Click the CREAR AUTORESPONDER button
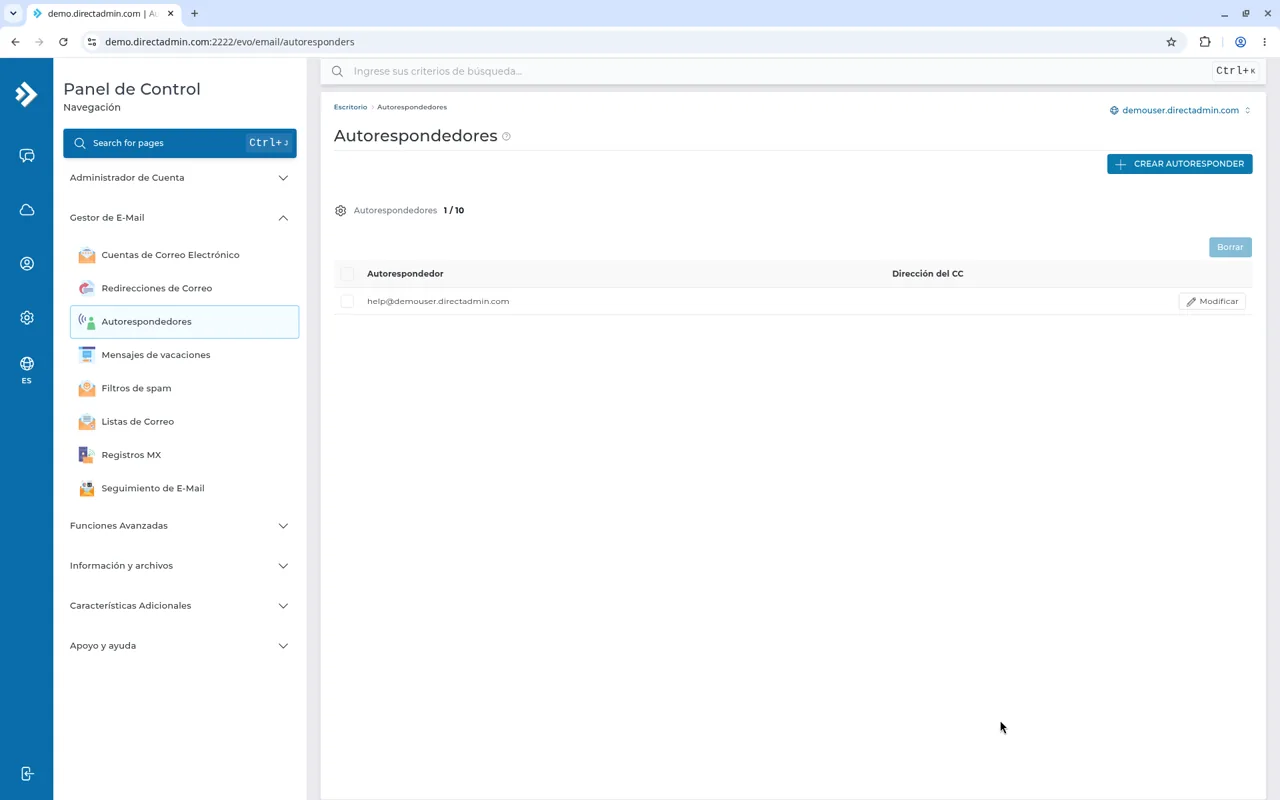The image size is (1280, 800). pos(1179,164)
